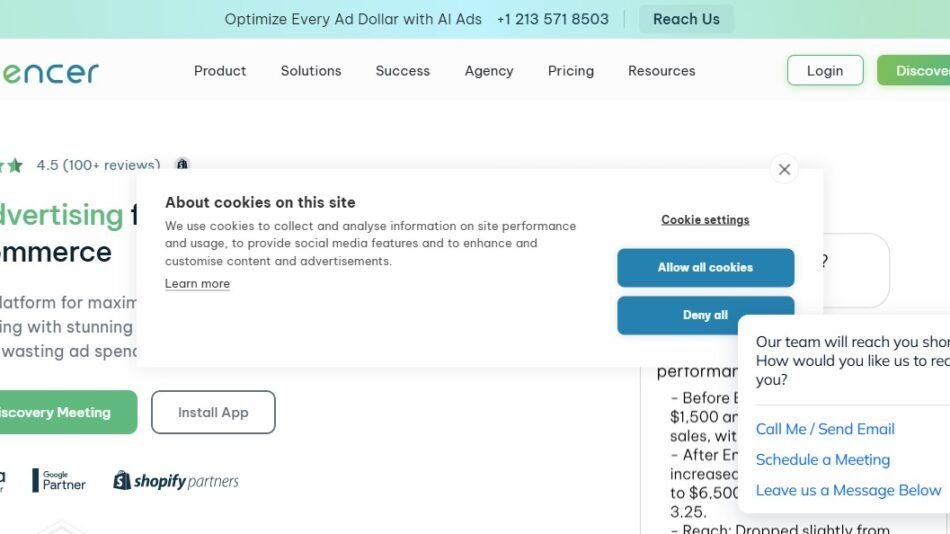
Task: Open Cookie settings
Action: point(705,220)
